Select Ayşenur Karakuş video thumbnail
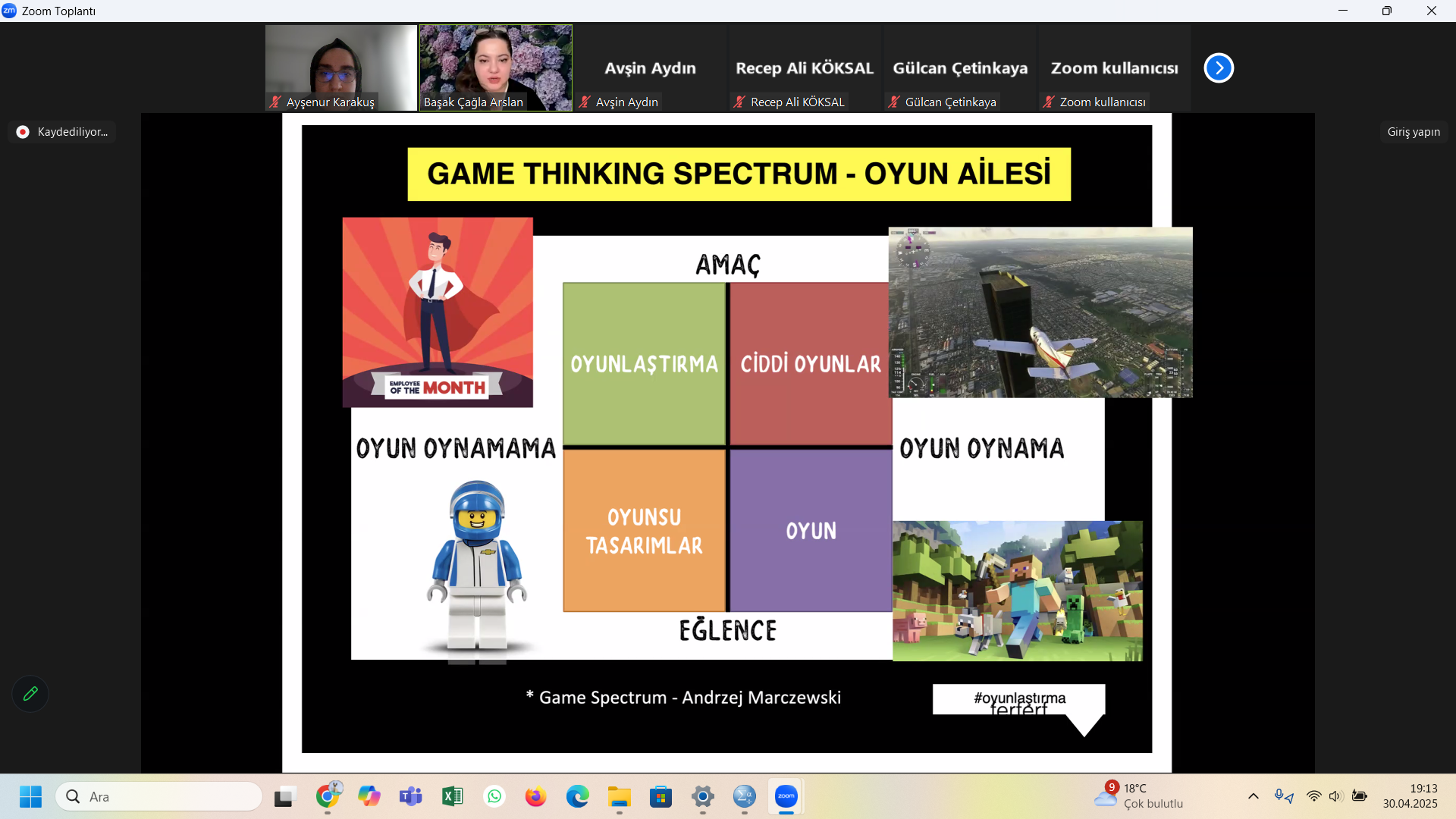Viewport: 1456px width, 819px height. (340, 68)
